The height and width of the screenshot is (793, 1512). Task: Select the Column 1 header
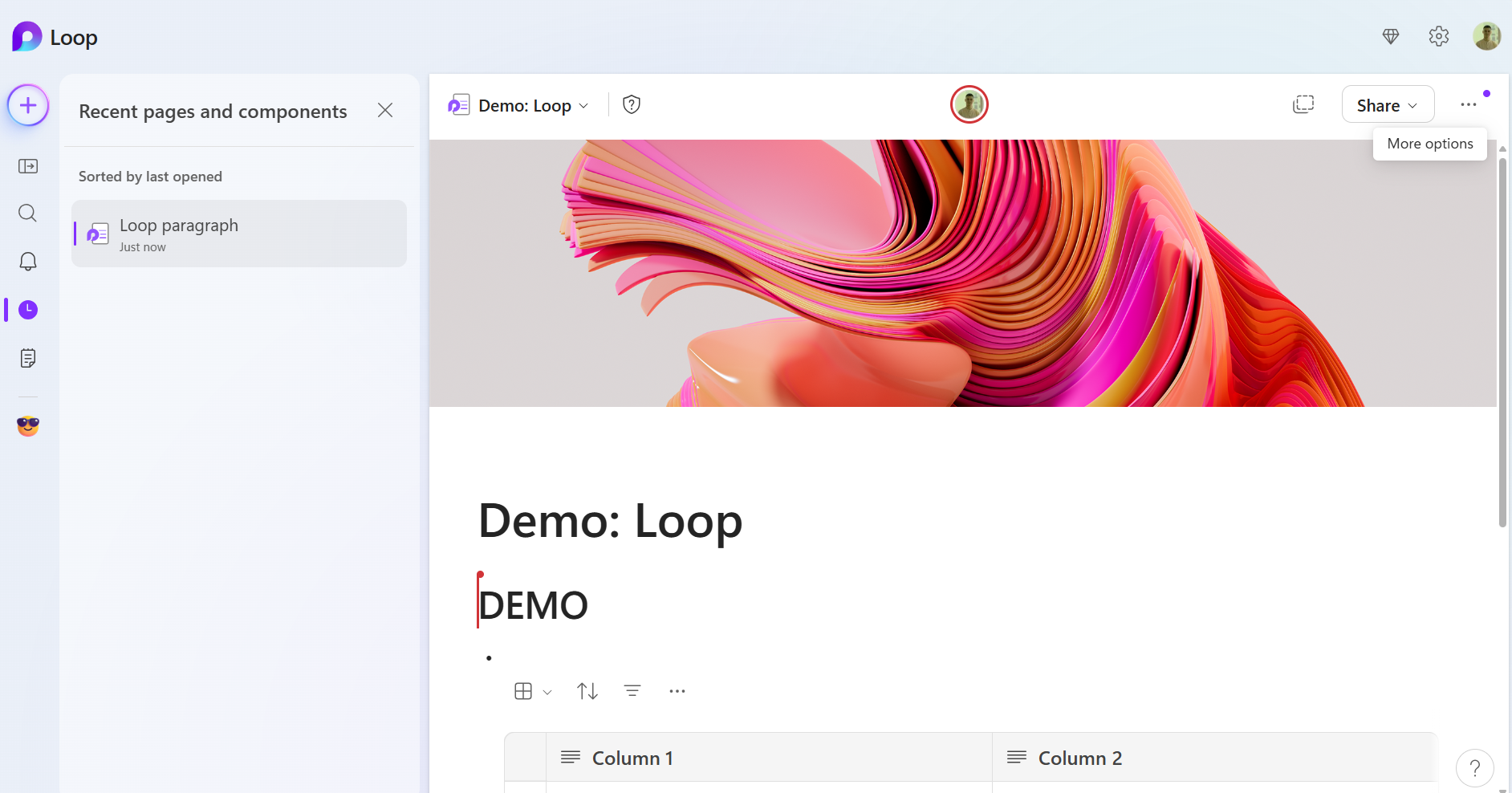click(x=769, y=758)
